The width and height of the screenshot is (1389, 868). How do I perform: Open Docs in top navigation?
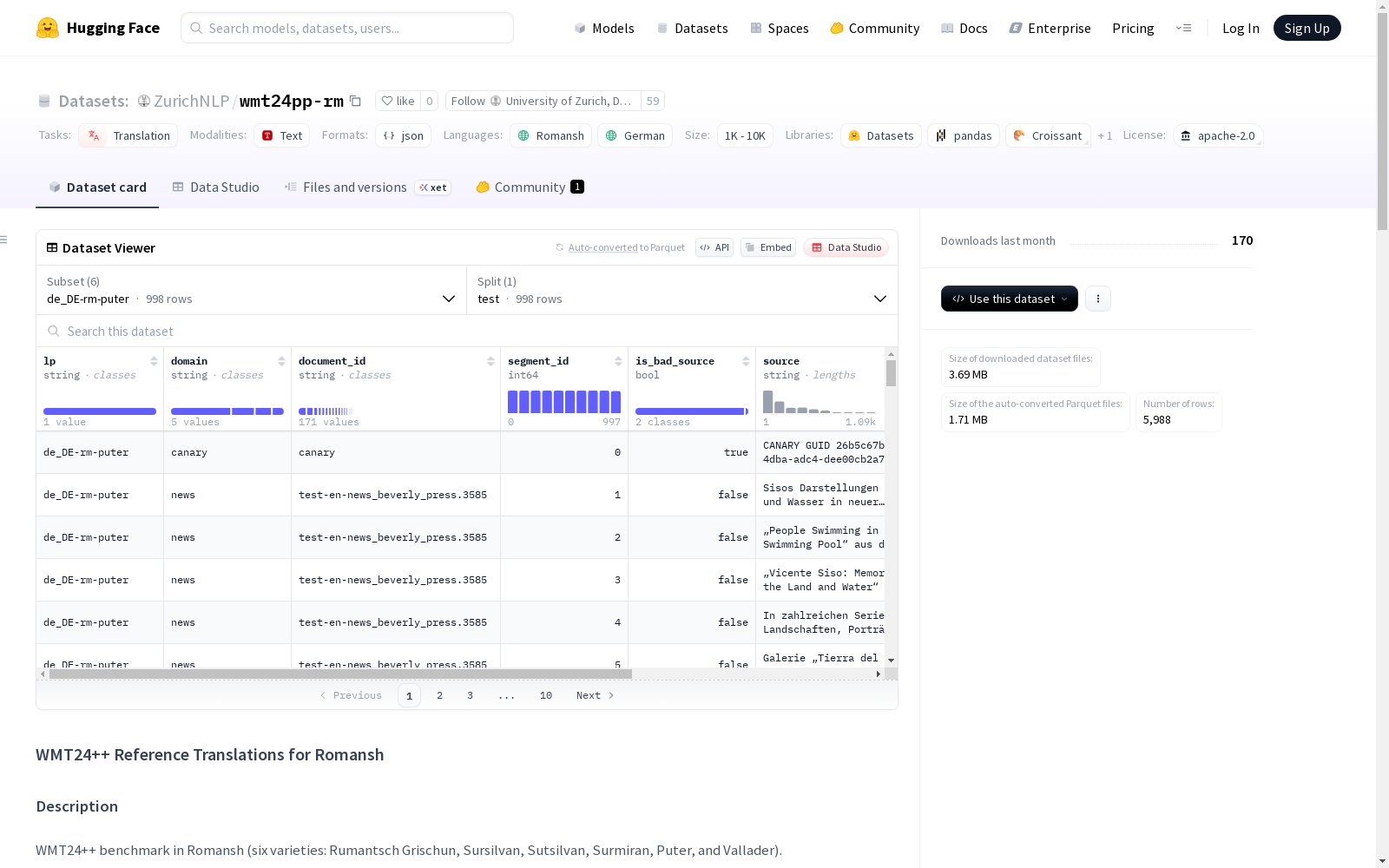point(964,28)
